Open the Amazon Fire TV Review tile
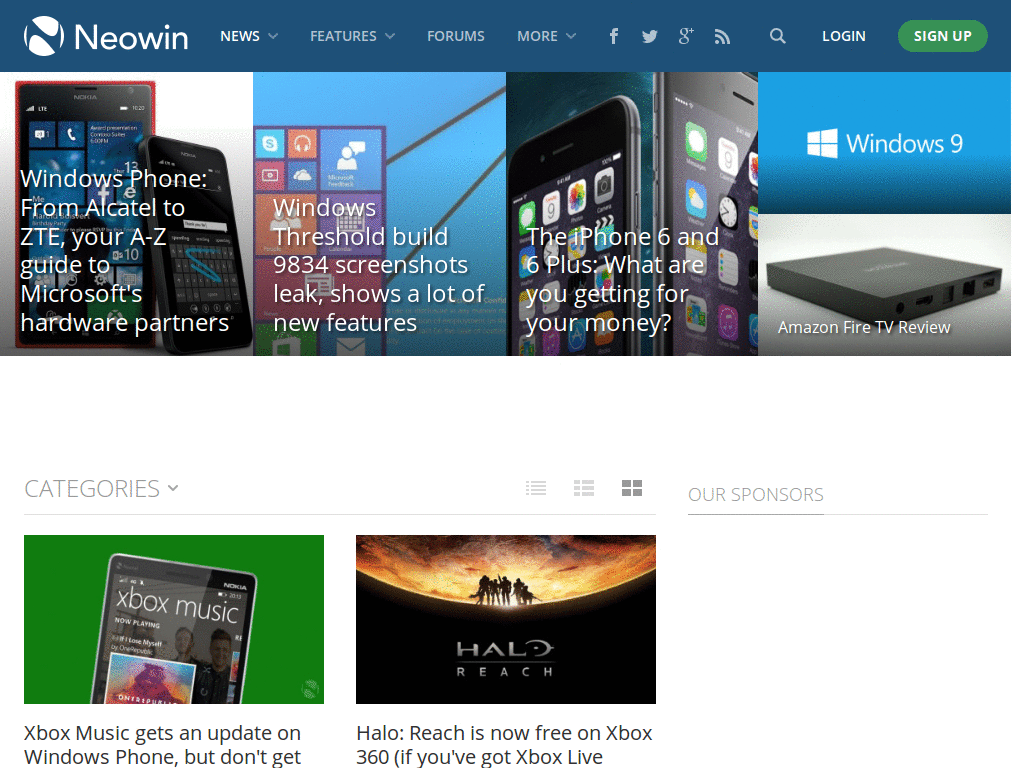The height and width of the screenshot is (768, 1024). pyautogui.click(x=884, y=285)
